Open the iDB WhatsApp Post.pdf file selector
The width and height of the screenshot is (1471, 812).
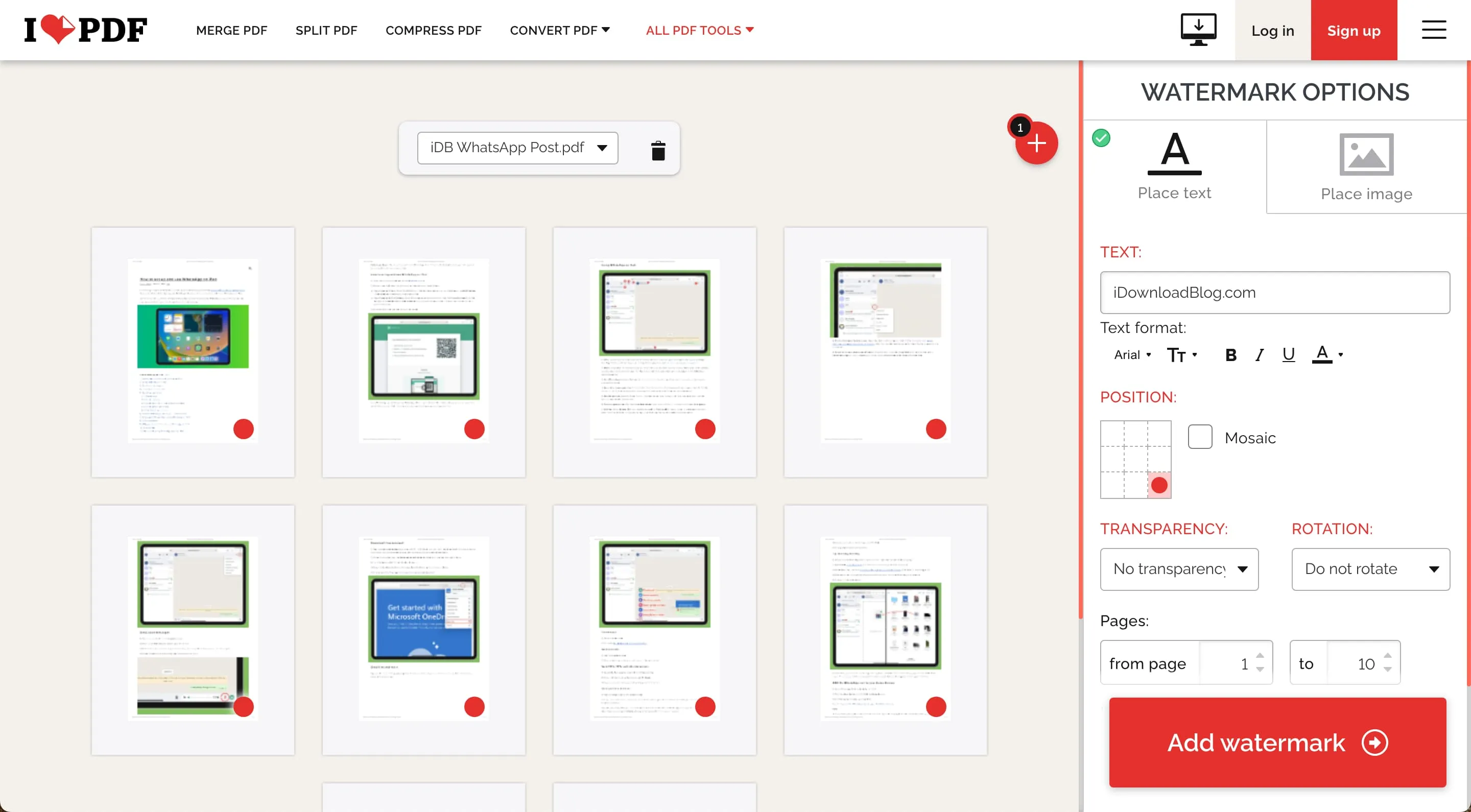pyautogui.click(x=517, y=148)
